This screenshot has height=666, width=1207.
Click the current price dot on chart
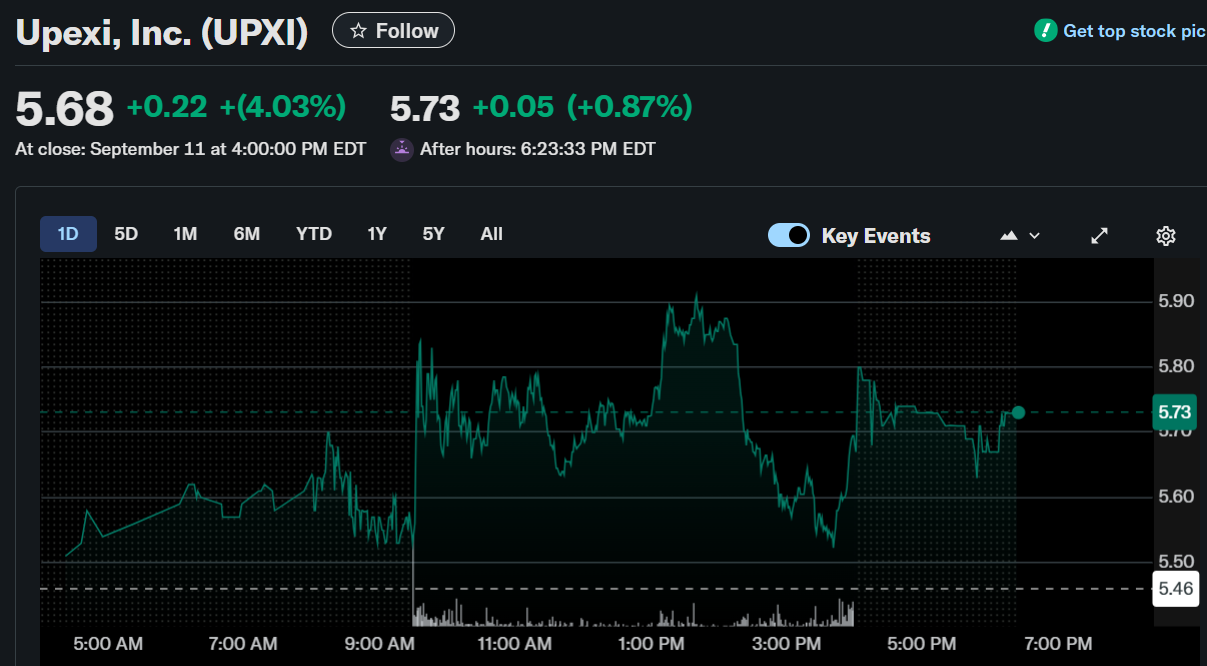1018,412
